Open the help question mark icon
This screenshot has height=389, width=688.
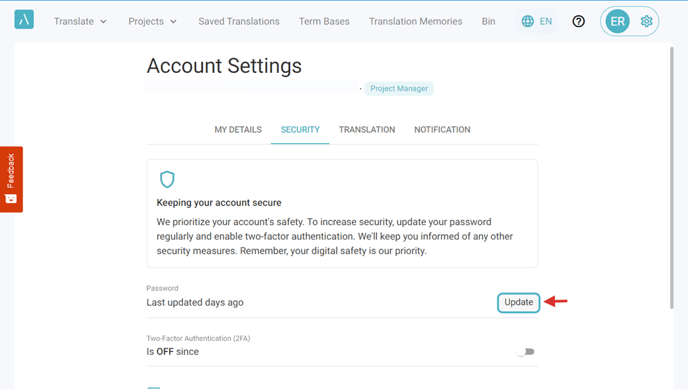(578, 21)
